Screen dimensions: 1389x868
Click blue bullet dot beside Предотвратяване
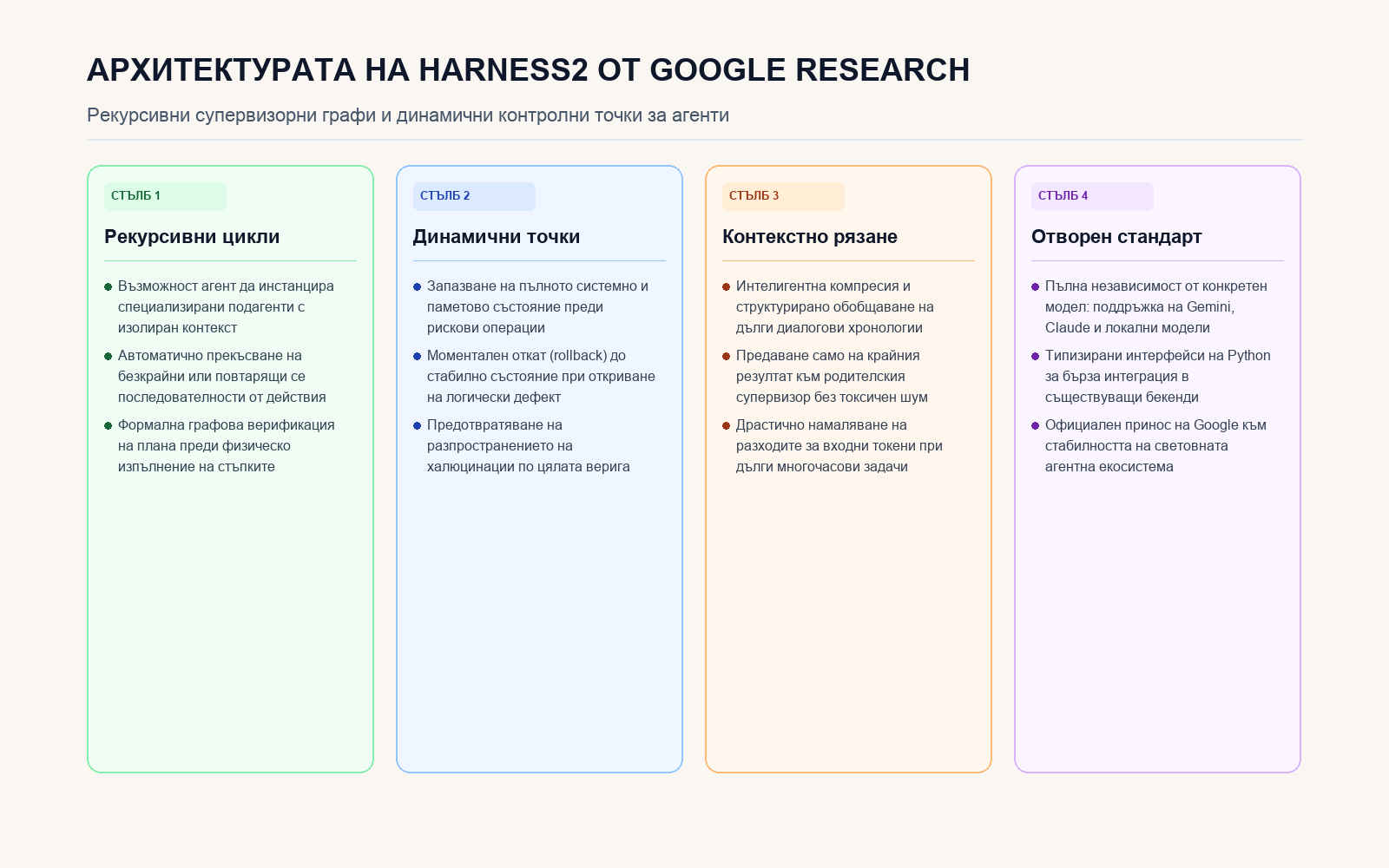click(418, 425)
